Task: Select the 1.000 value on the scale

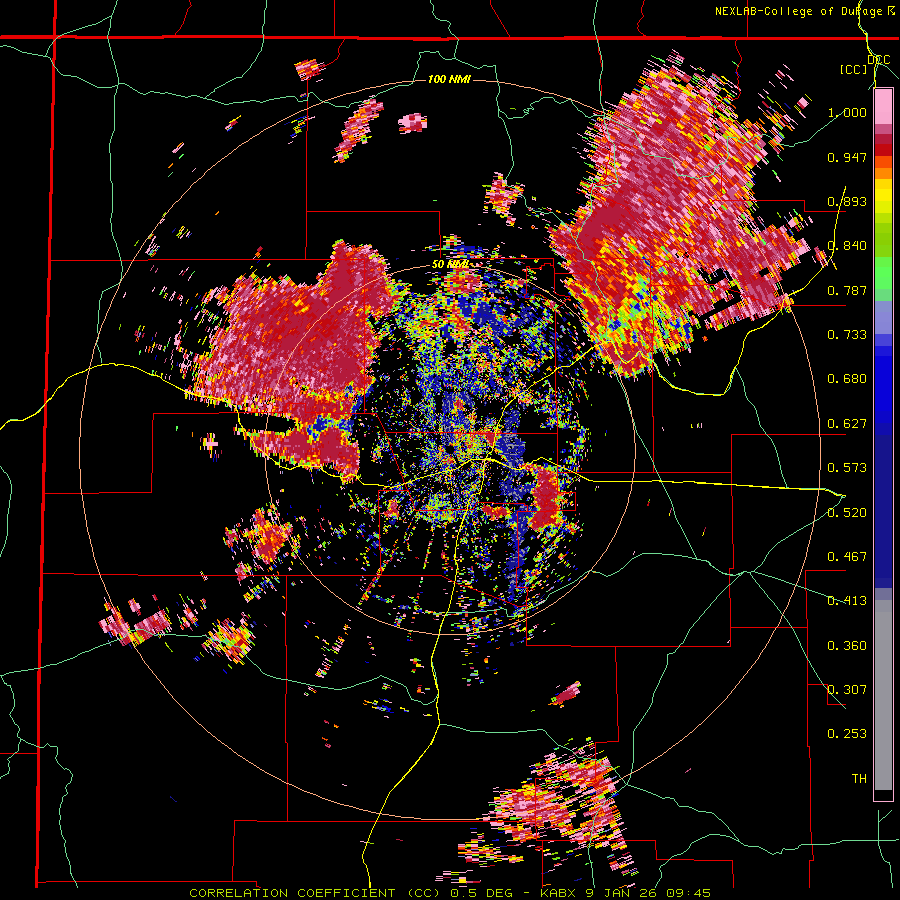Action: pyautogui.click(x=847, y=112)
